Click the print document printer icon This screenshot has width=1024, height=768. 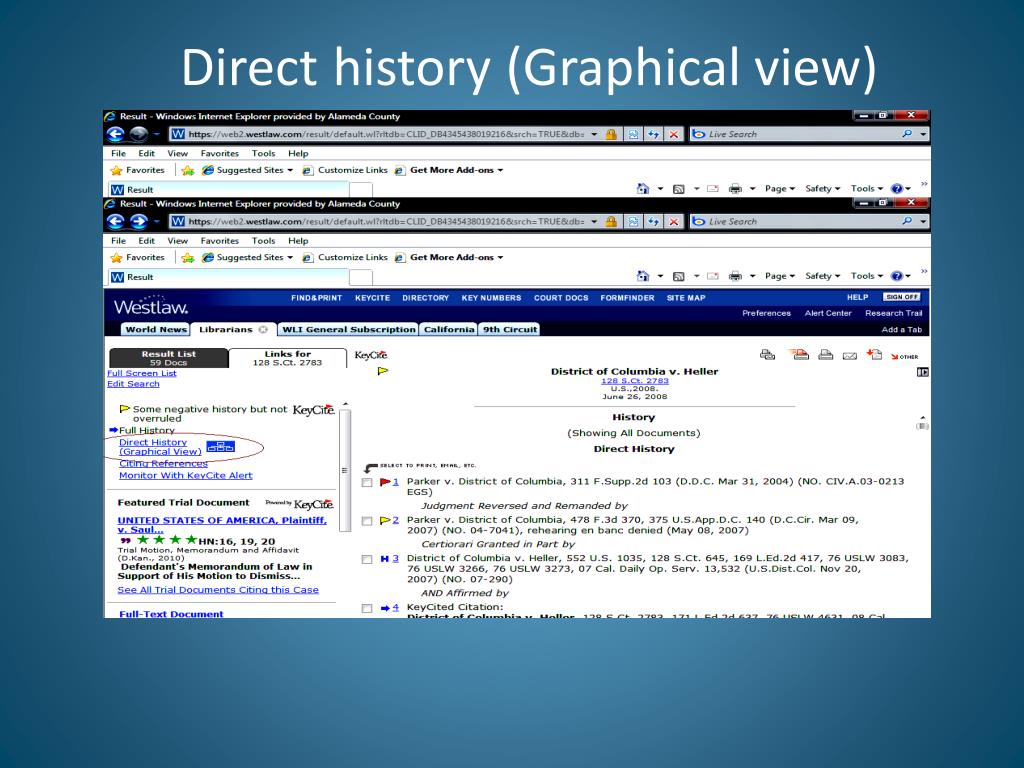[x=825, y=355]
